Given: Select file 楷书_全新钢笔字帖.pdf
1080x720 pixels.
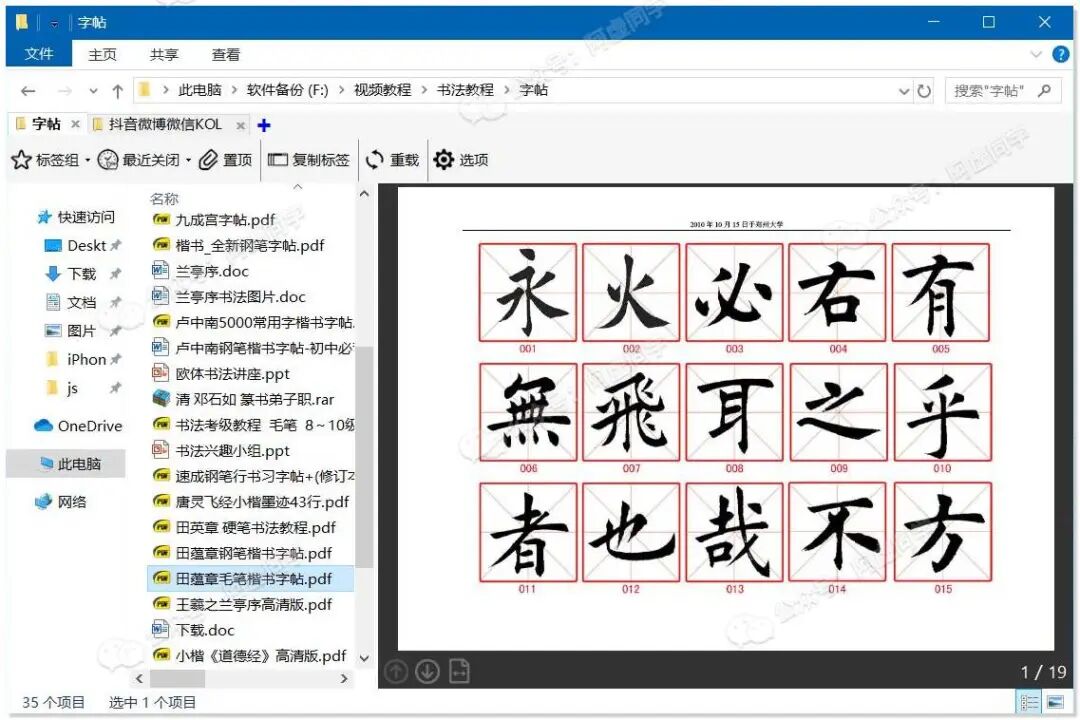Looking at the screenshot, I should [238, 245].
